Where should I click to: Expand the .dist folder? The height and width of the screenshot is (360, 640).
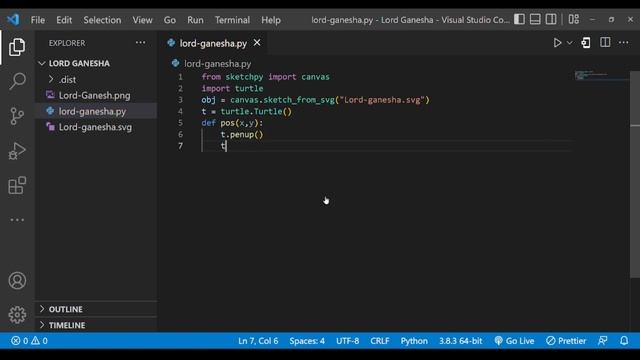[67, 80]
